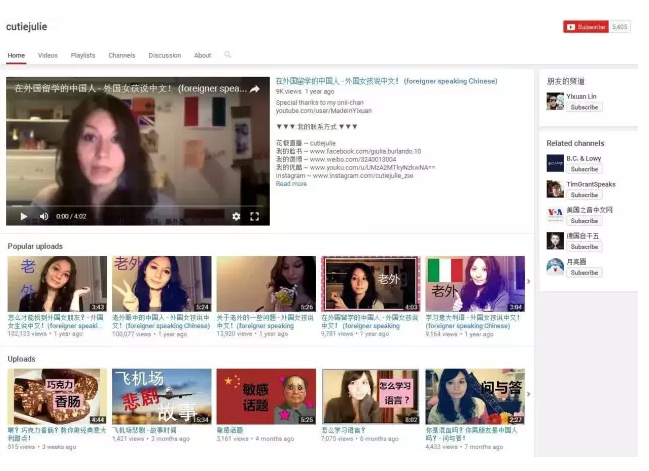Viewport: 649px width, 471px height.
Task: Click the B.C. & Lowy channel avatar
Action: pyautogui.click(x=555, y=163)
